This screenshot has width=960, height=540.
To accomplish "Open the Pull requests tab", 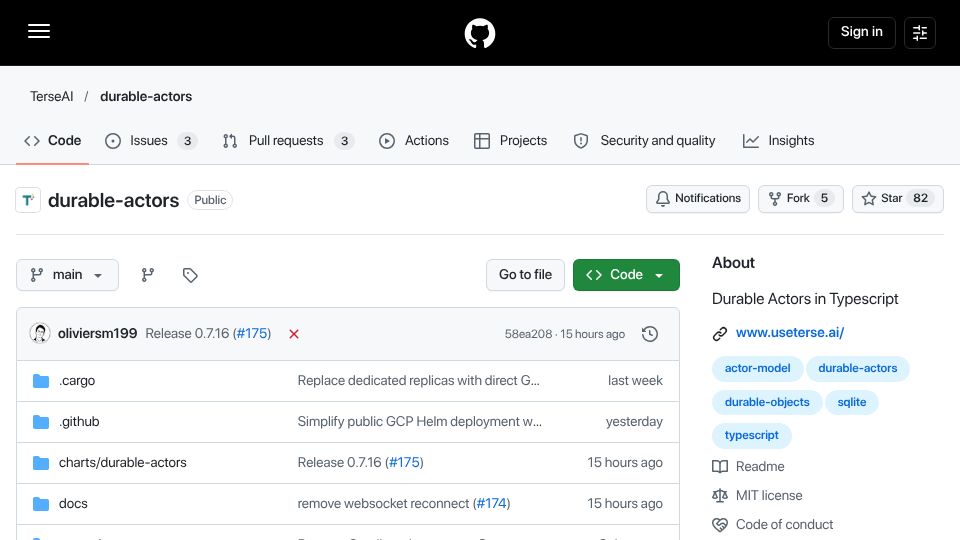I will pyautogui.click(x=288, y=141).
